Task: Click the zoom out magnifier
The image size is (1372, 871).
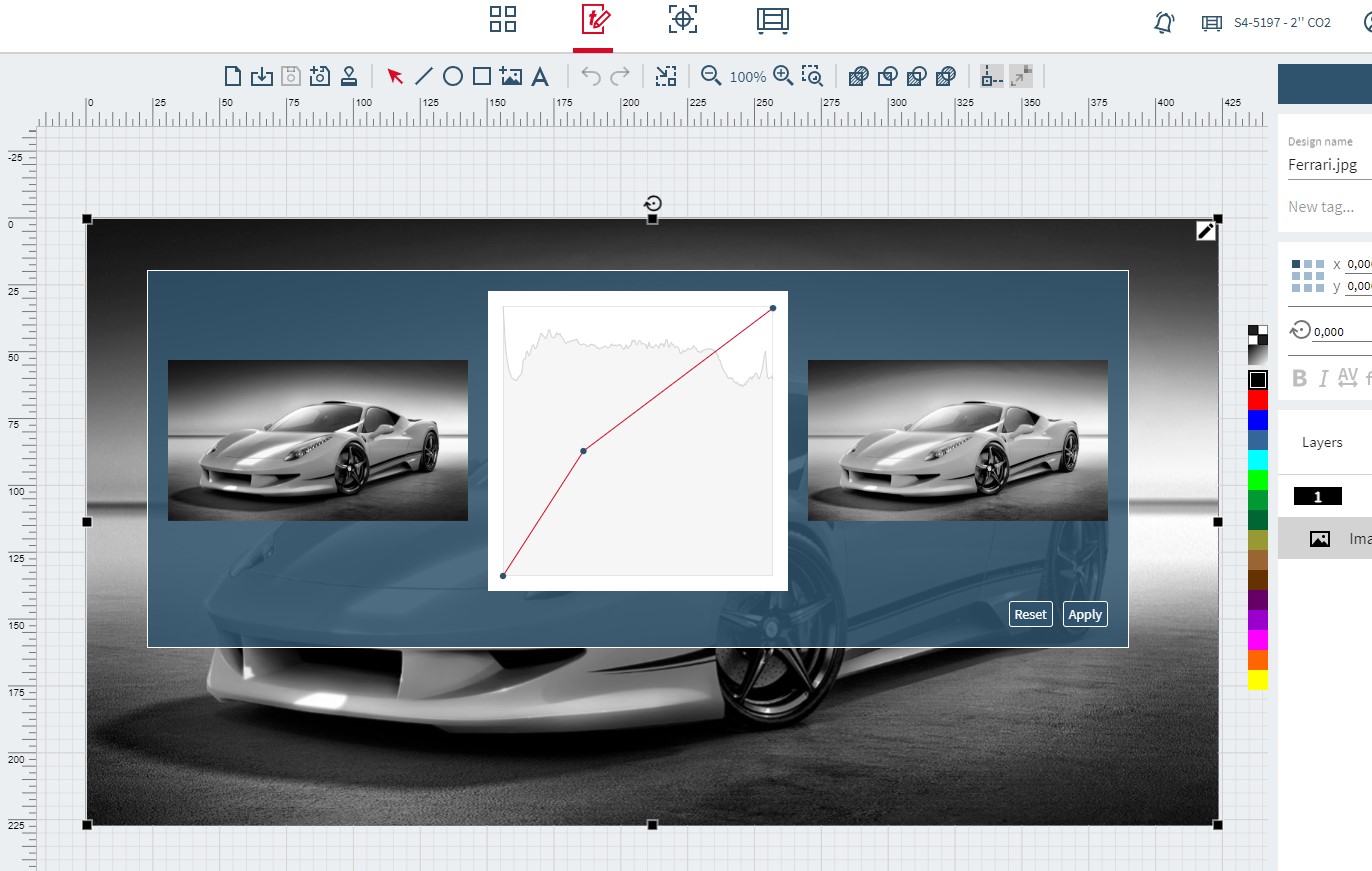Action: pyautogui.click(x=711, y=76)
